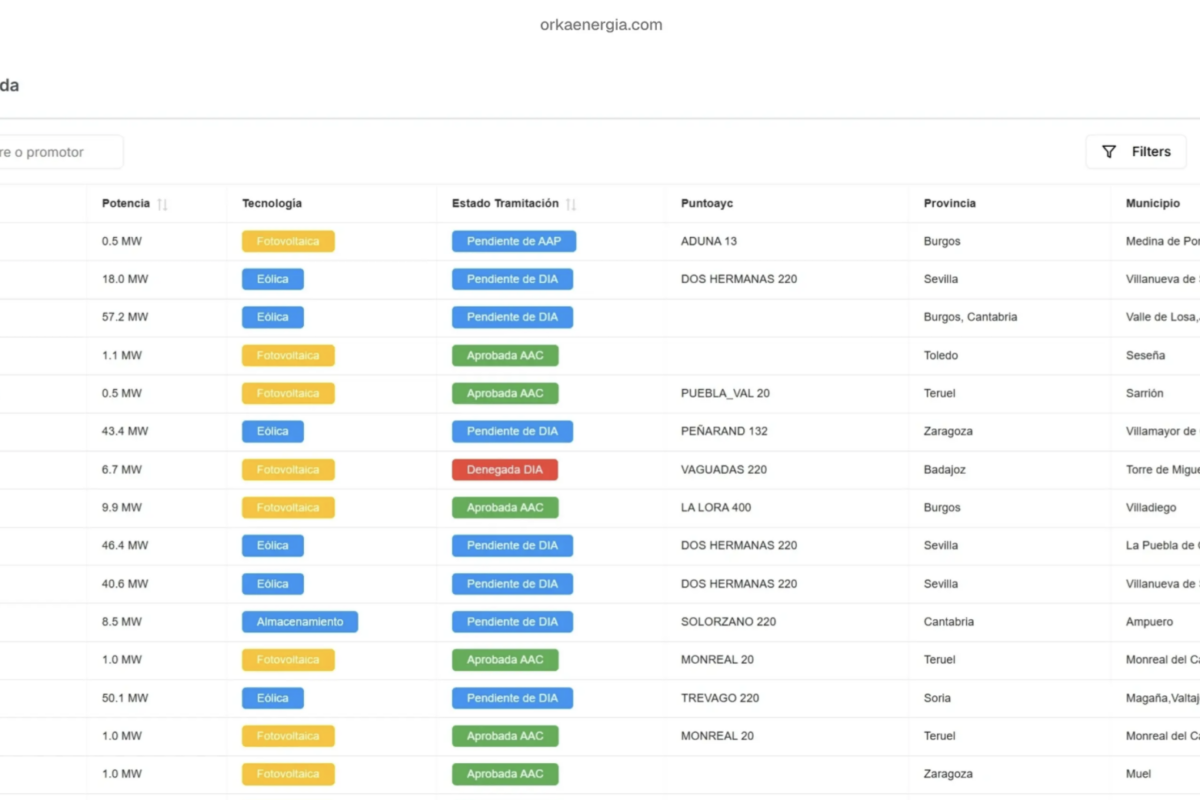The height and width of the screenshot is (800, 1200).
Task: Click the sort icon beside Potencia
Action: tap(162, 204)
